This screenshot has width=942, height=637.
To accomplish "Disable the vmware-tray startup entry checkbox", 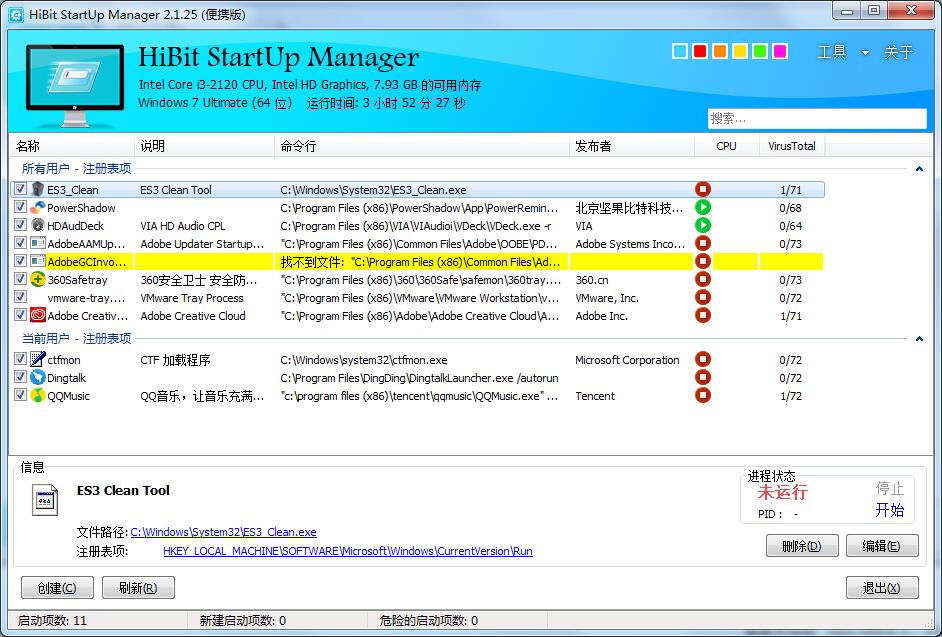I will [x=21, y=298].
